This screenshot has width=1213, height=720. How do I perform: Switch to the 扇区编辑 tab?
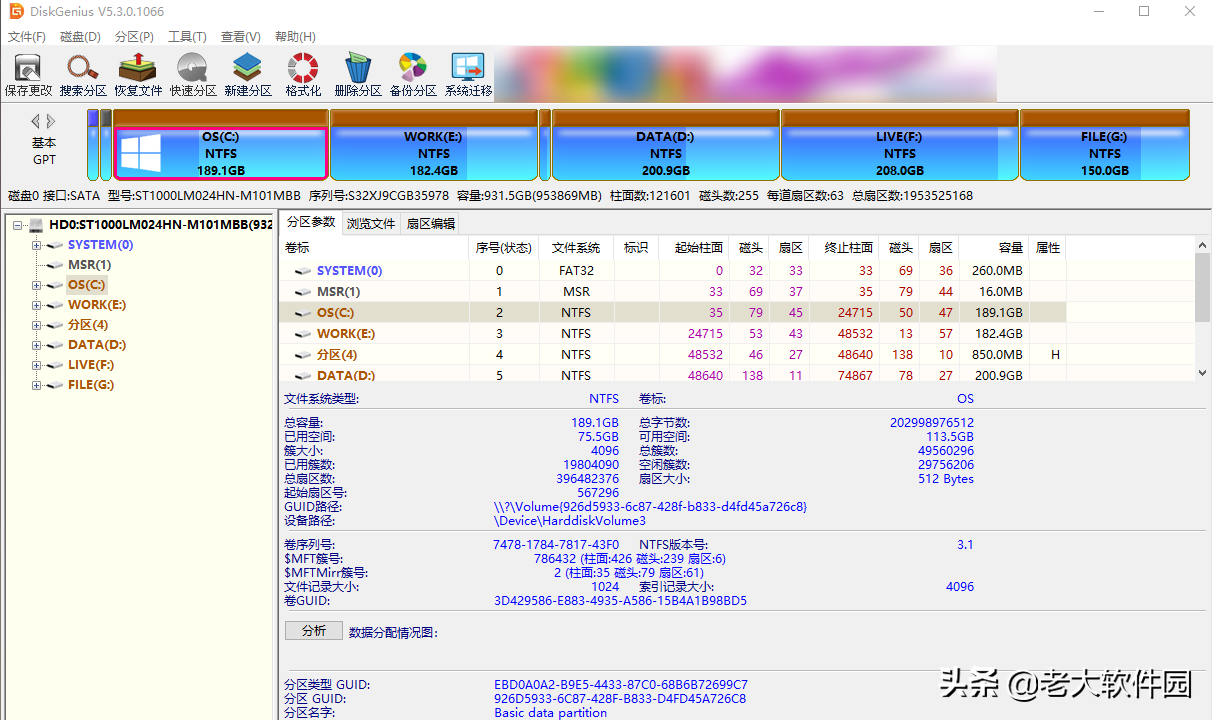[x=431, y=224]
